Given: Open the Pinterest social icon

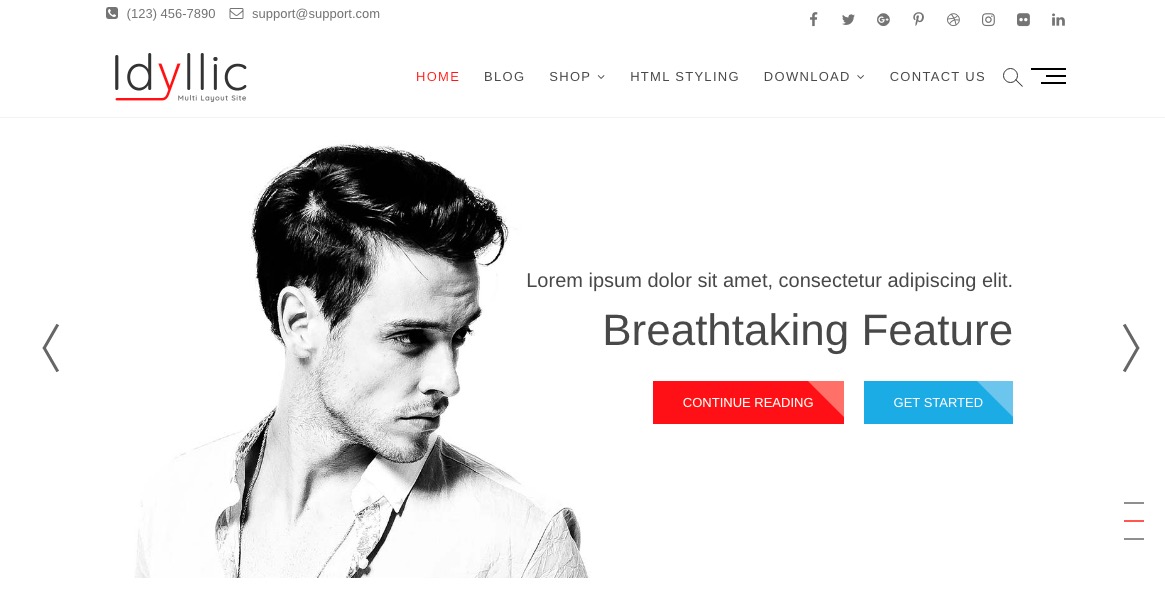Looking at the screenshot, I should click(x=918, y=19).
